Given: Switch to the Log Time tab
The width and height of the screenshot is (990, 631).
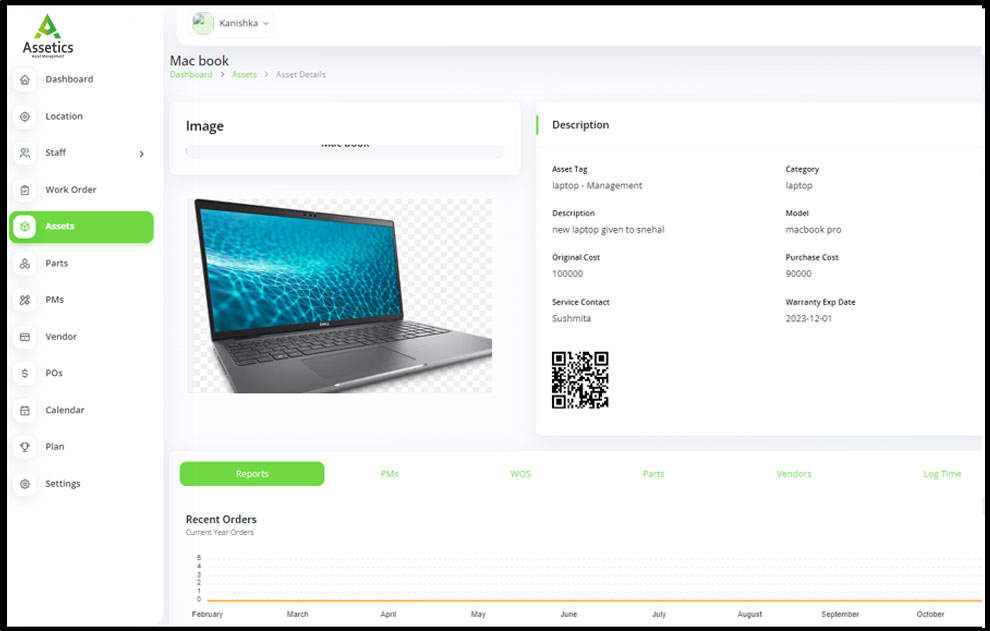Looking at the screenshot, I should [x=942, y=474].
